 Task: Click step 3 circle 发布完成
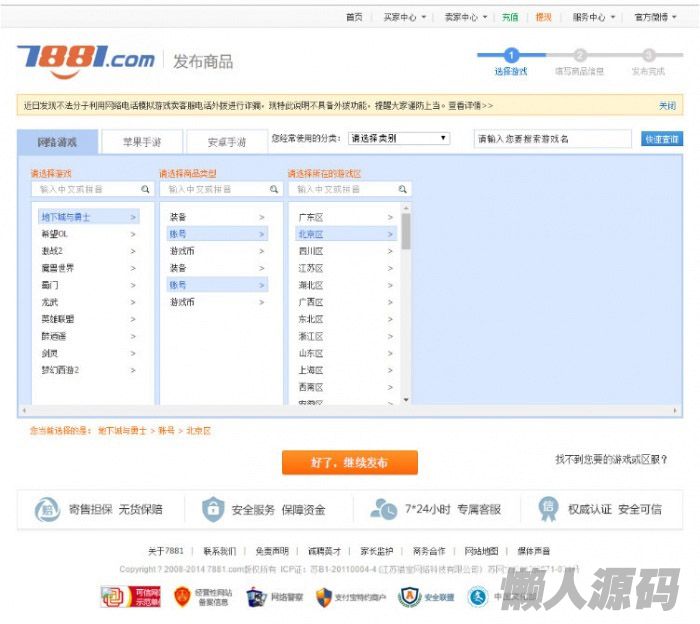[649, 55]
